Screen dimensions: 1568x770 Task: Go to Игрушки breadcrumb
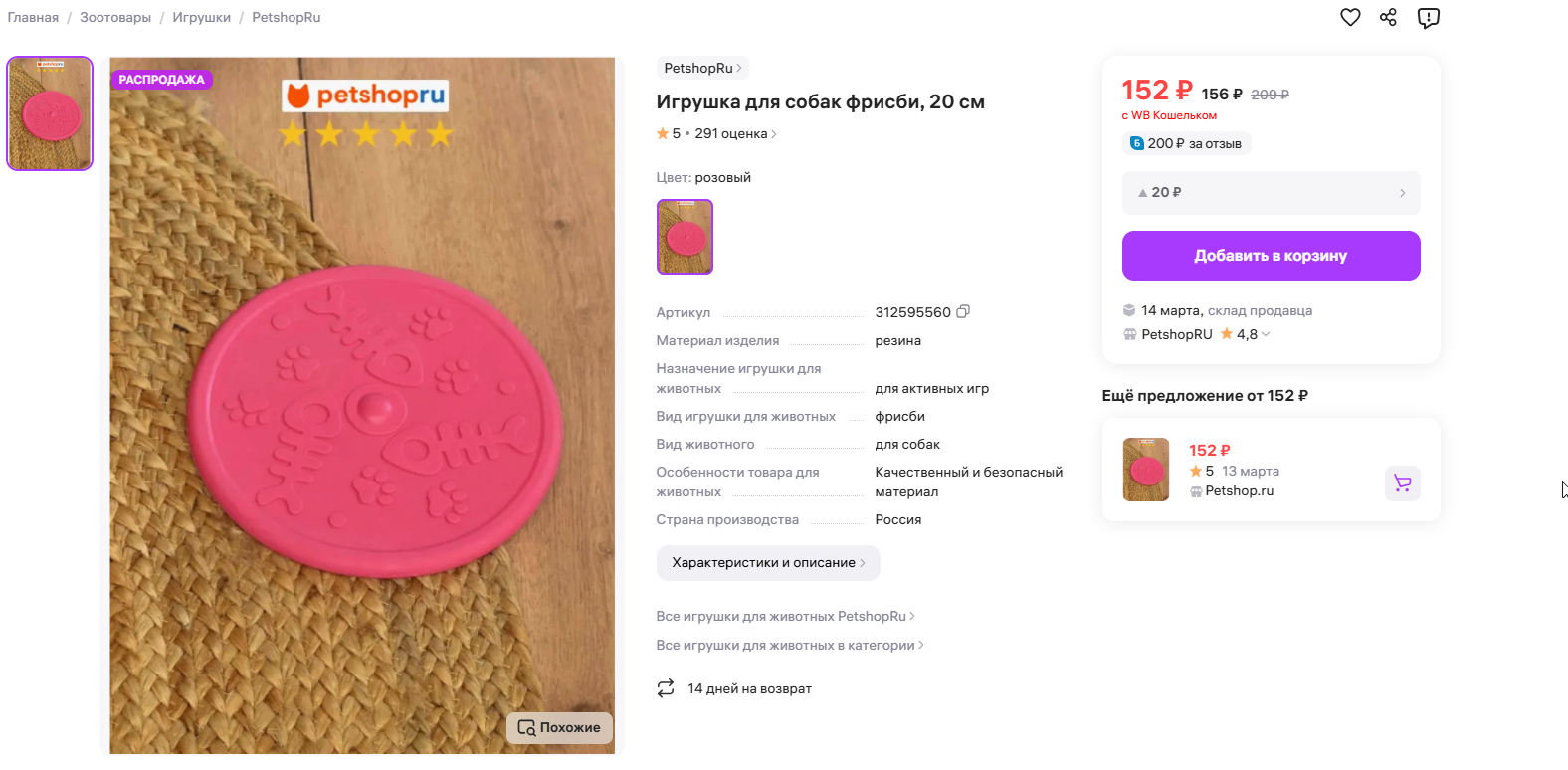tap(201, 18)
